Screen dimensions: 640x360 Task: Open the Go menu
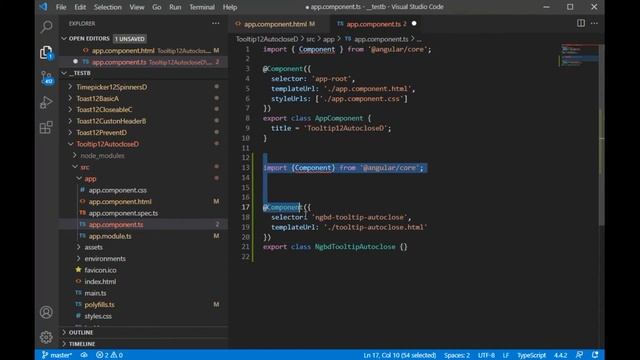tap(157, 7)
